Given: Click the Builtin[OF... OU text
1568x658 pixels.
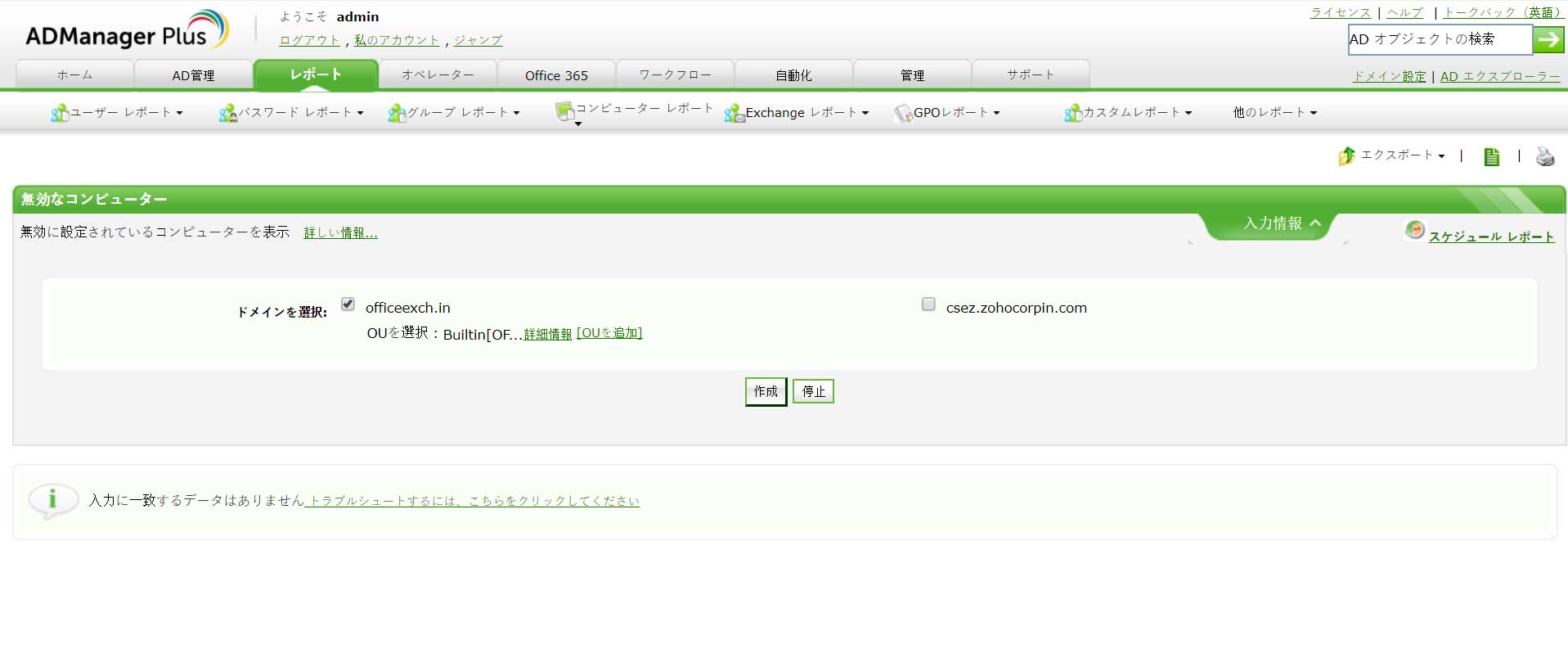Looking at the screenshot, I should click(x=483, y=334).
